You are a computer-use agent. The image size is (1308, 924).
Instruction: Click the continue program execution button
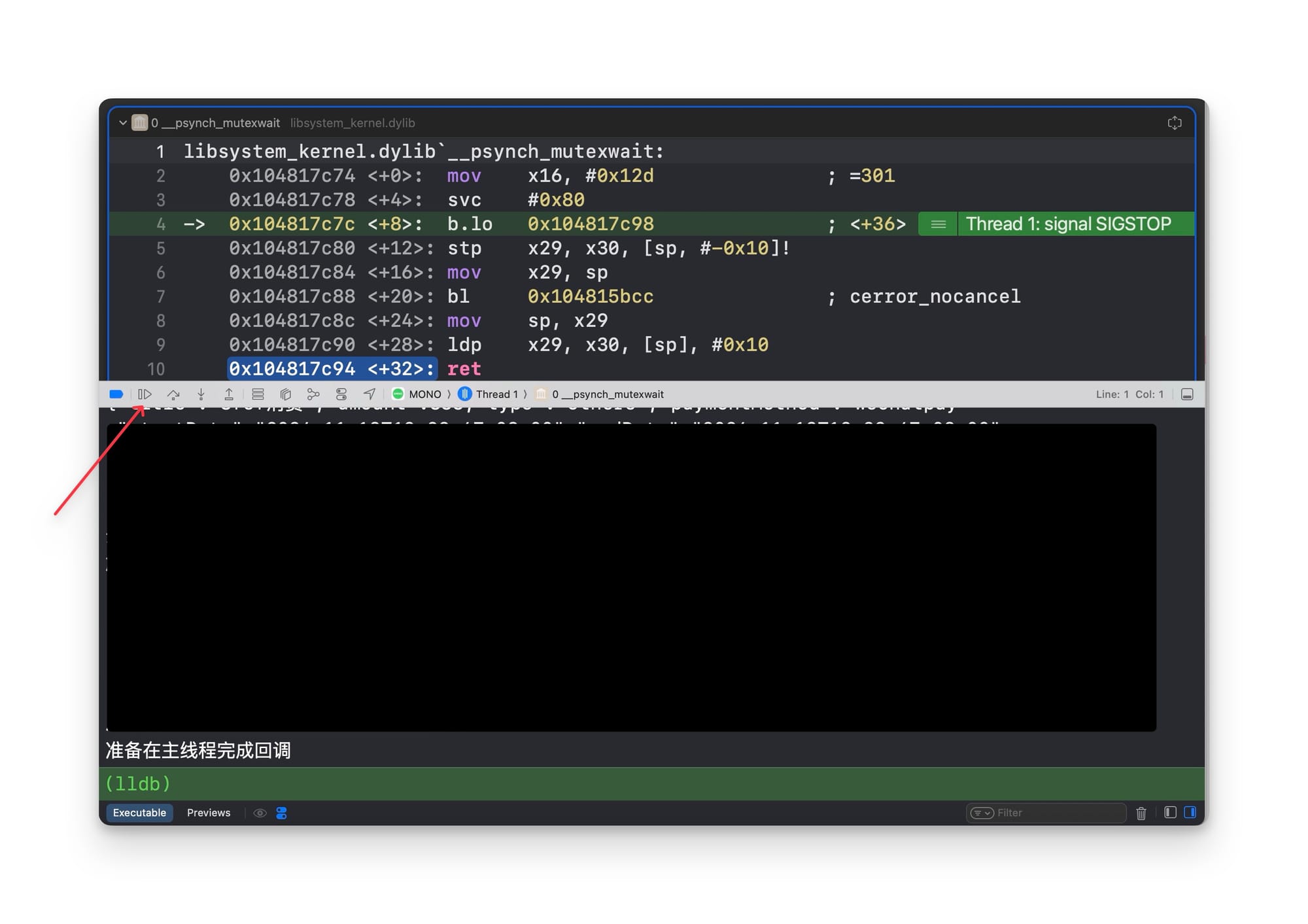tap(145, 394)
